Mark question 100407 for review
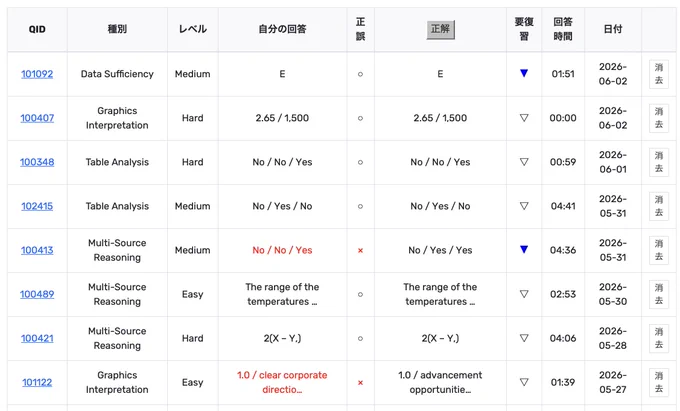680x411 pixels. tap(524, 118)
